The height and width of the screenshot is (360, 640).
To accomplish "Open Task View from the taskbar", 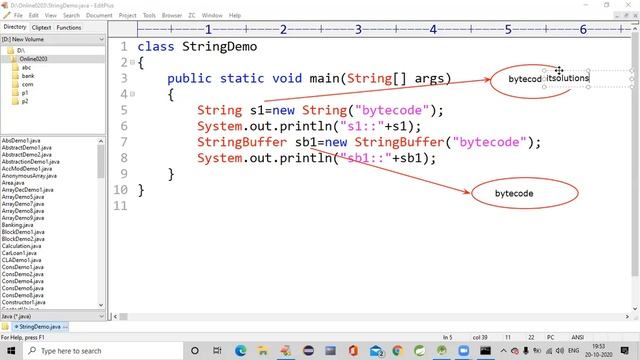I will (x=217, y=351).
